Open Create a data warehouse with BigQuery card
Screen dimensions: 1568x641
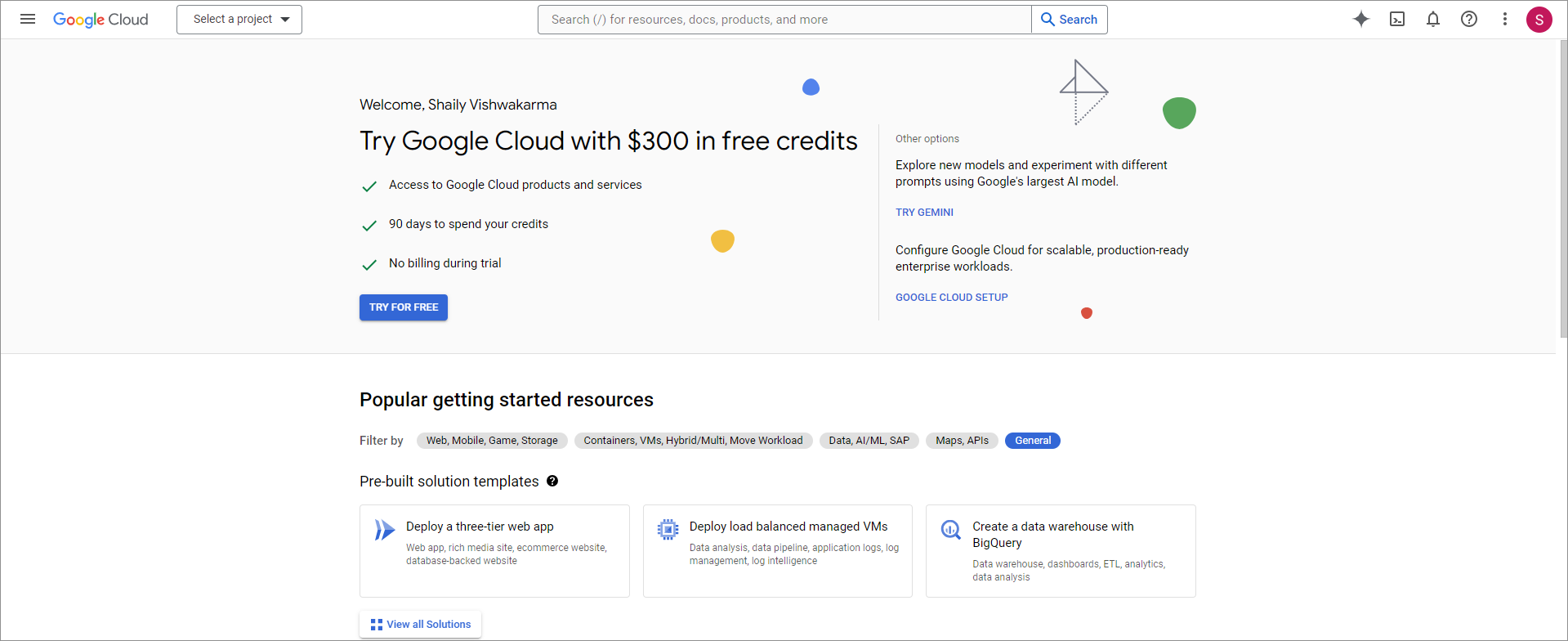[x=1061, y=551]
